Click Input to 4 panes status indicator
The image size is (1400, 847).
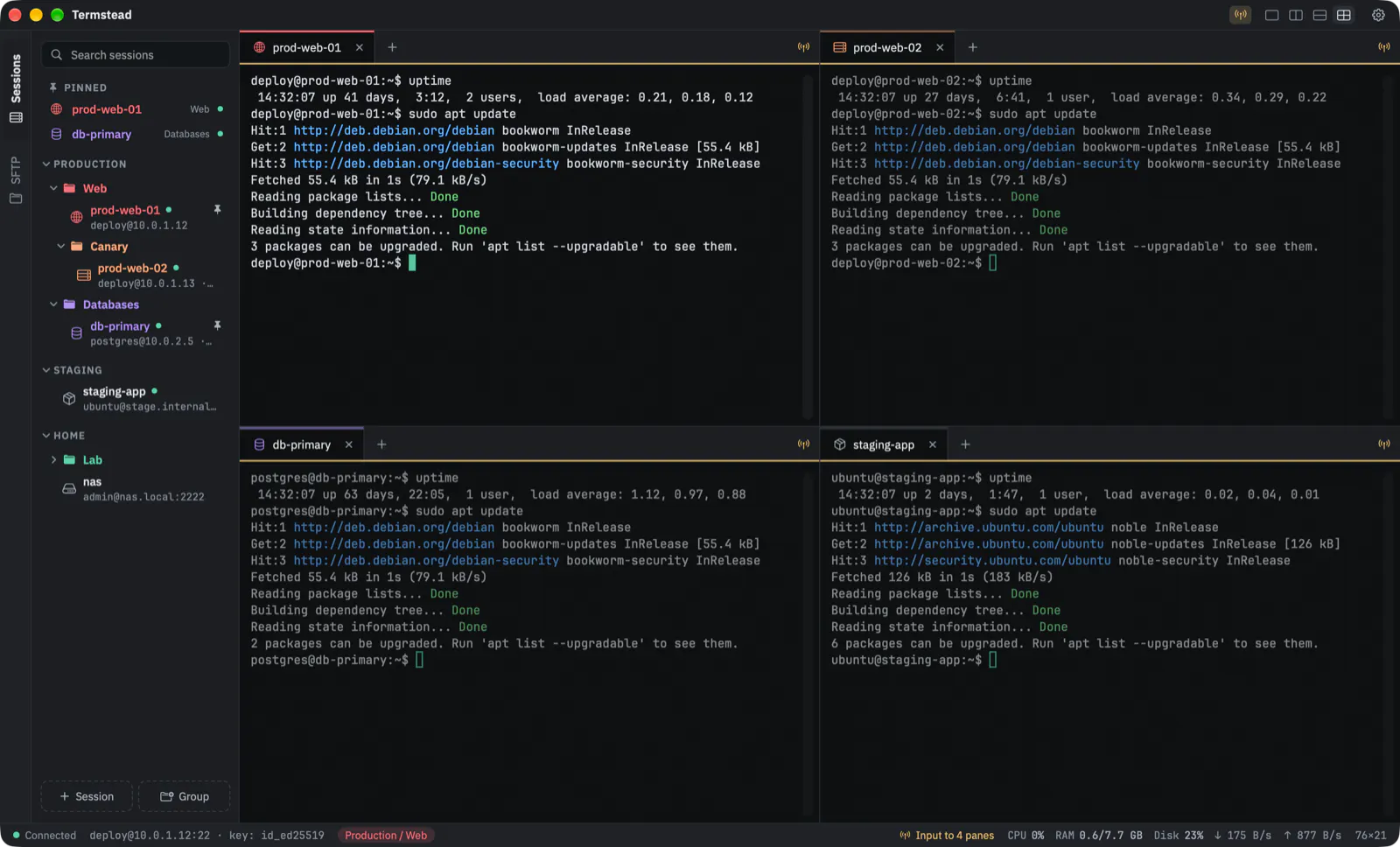point(947,836)
